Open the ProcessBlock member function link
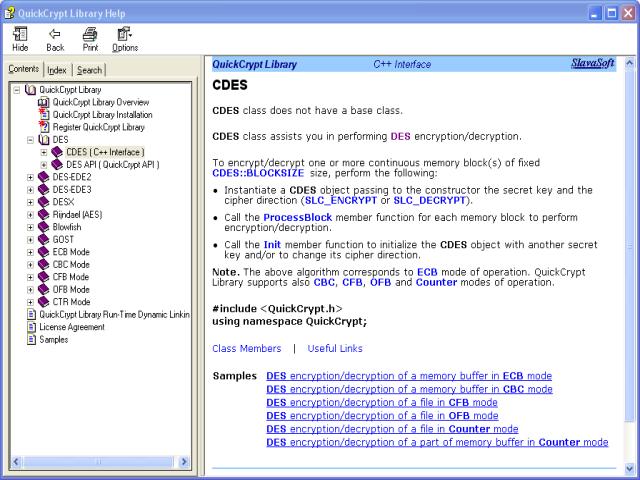Viewport: 640px width, 480px height. click(x=298, y=218)
